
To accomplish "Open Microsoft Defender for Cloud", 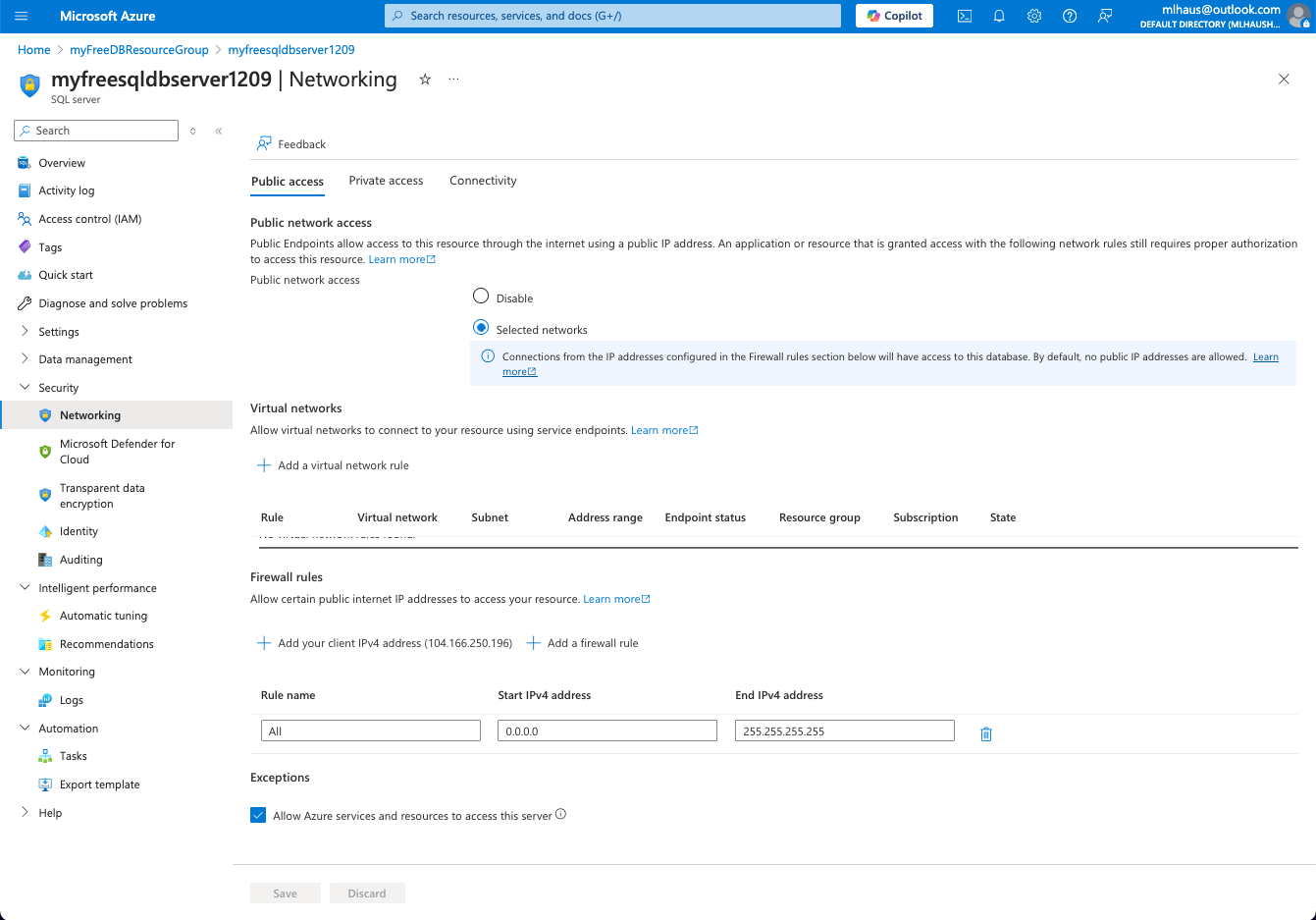I will point(117,452).
